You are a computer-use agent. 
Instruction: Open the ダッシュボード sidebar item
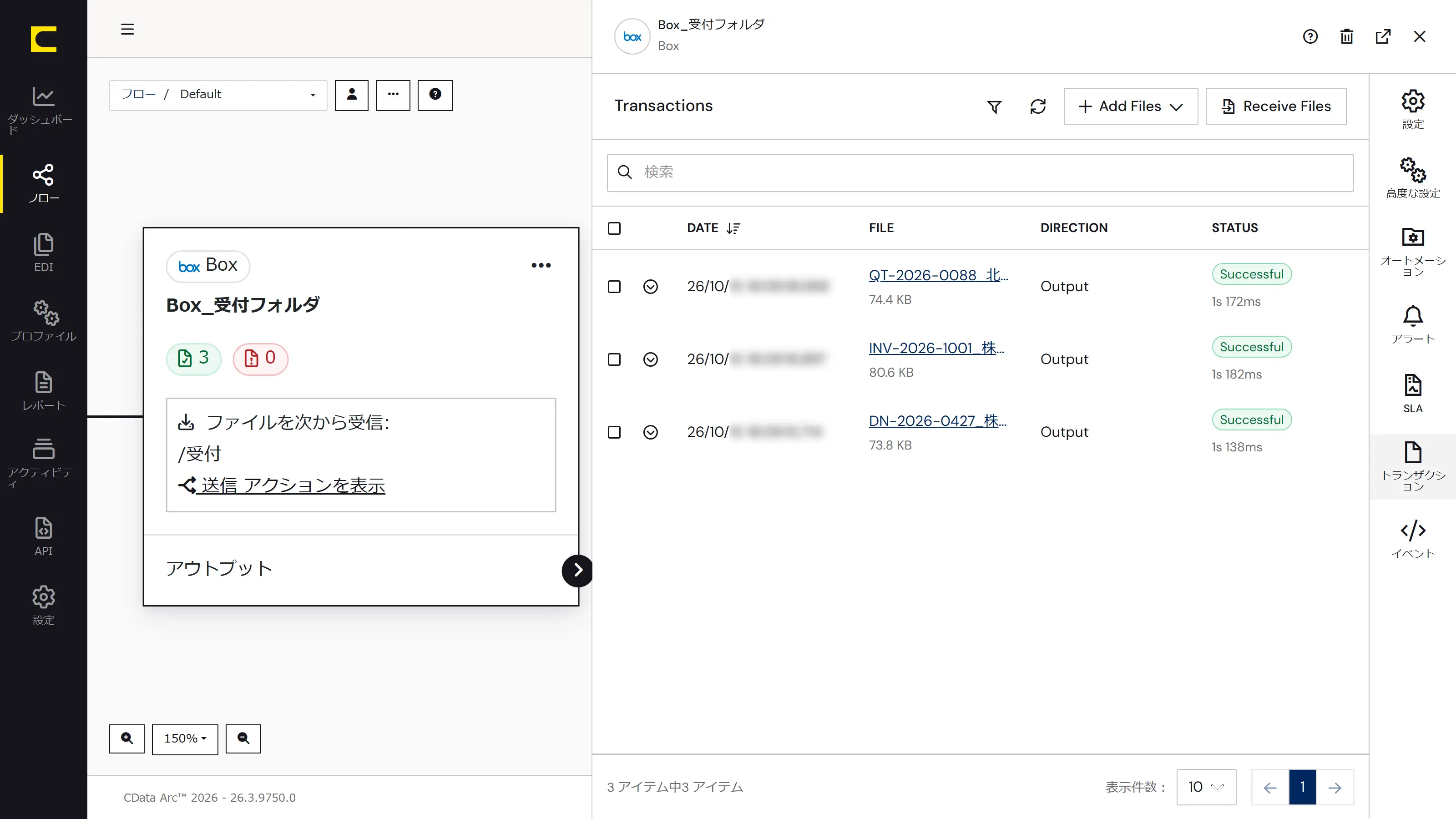click(x=44, y=111)
